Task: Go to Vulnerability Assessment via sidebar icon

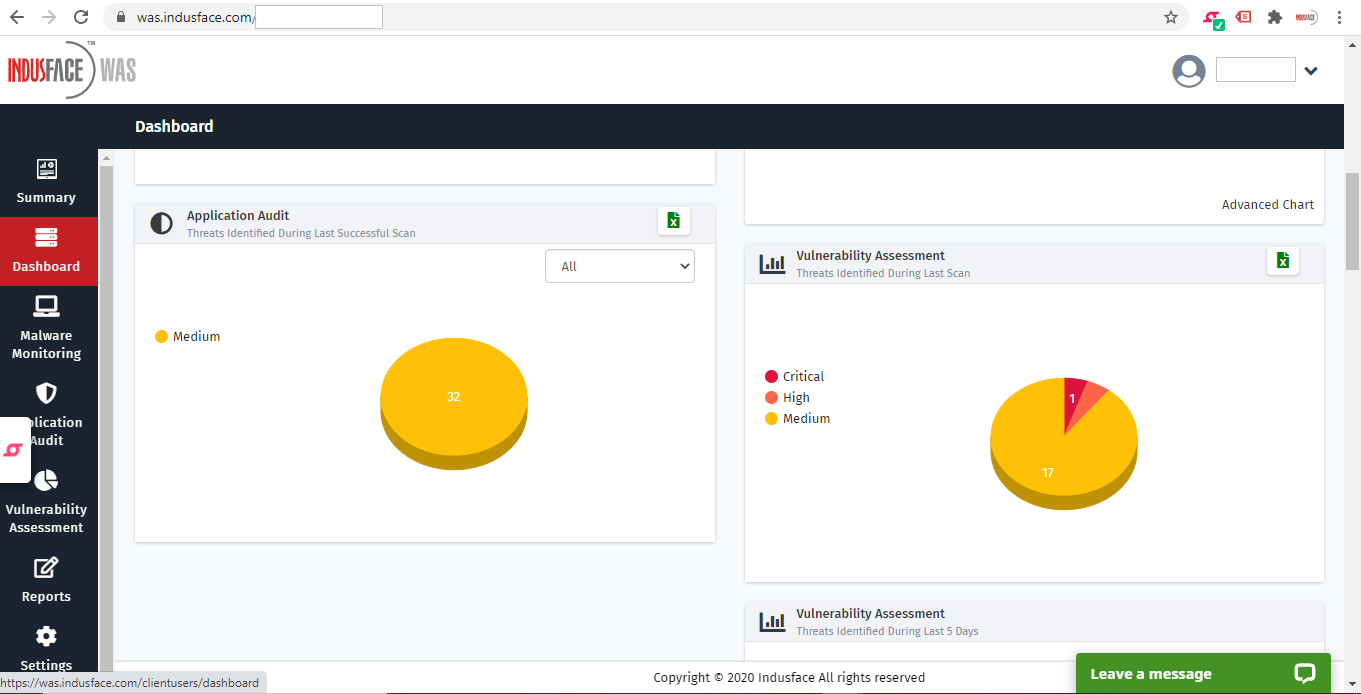Action: [x=46, y=502]
